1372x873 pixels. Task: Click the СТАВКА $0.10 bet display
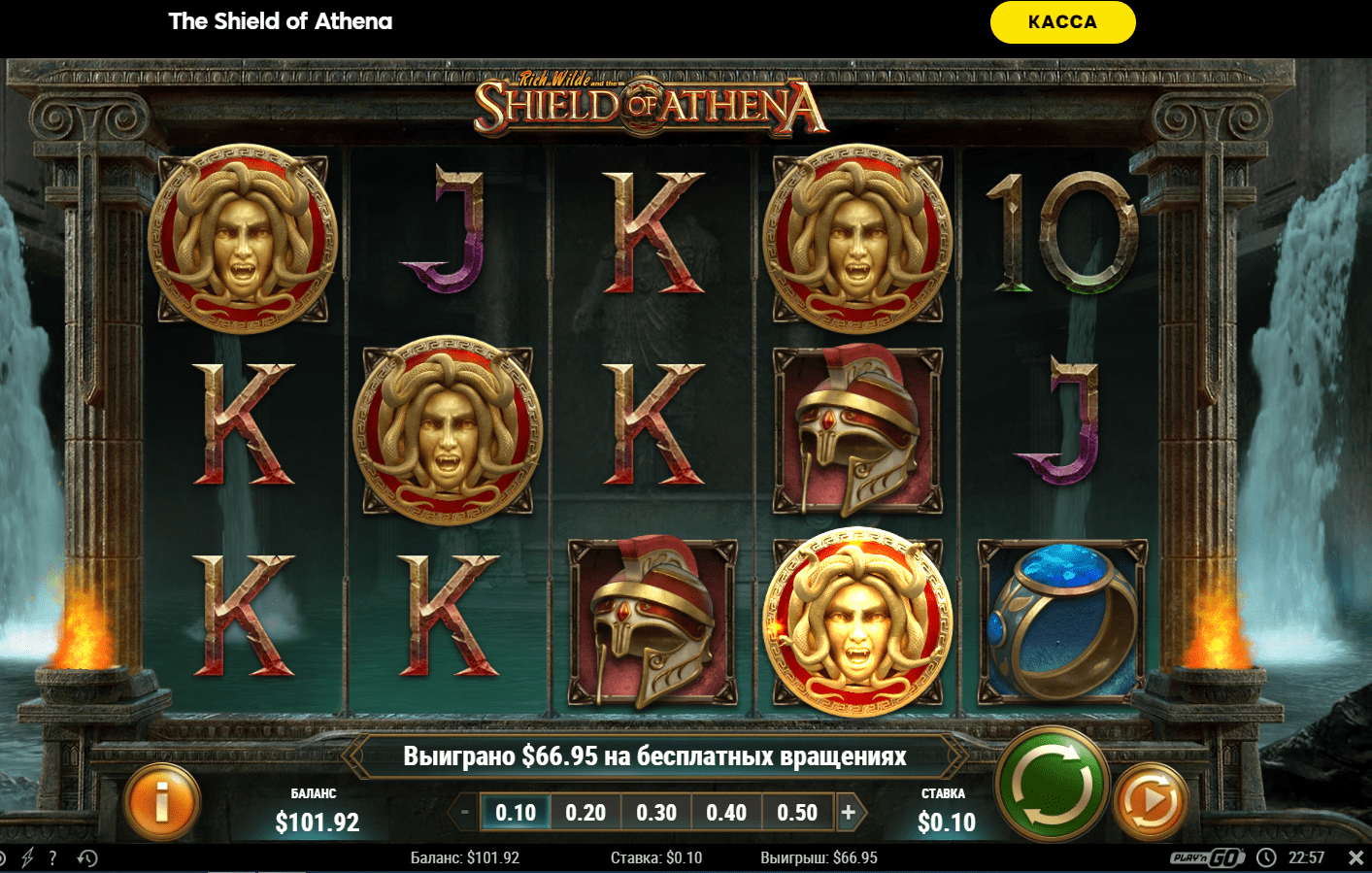click(946, 813)
